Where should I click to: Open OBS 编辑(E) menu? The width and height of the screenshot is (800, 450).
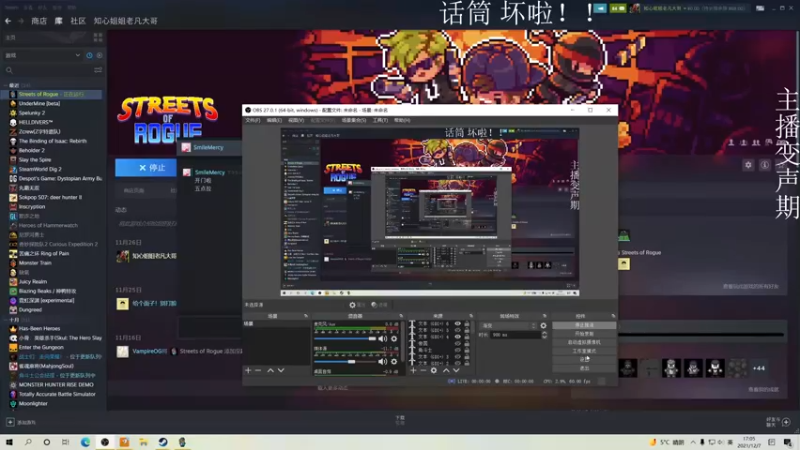[x=274, y=120]
